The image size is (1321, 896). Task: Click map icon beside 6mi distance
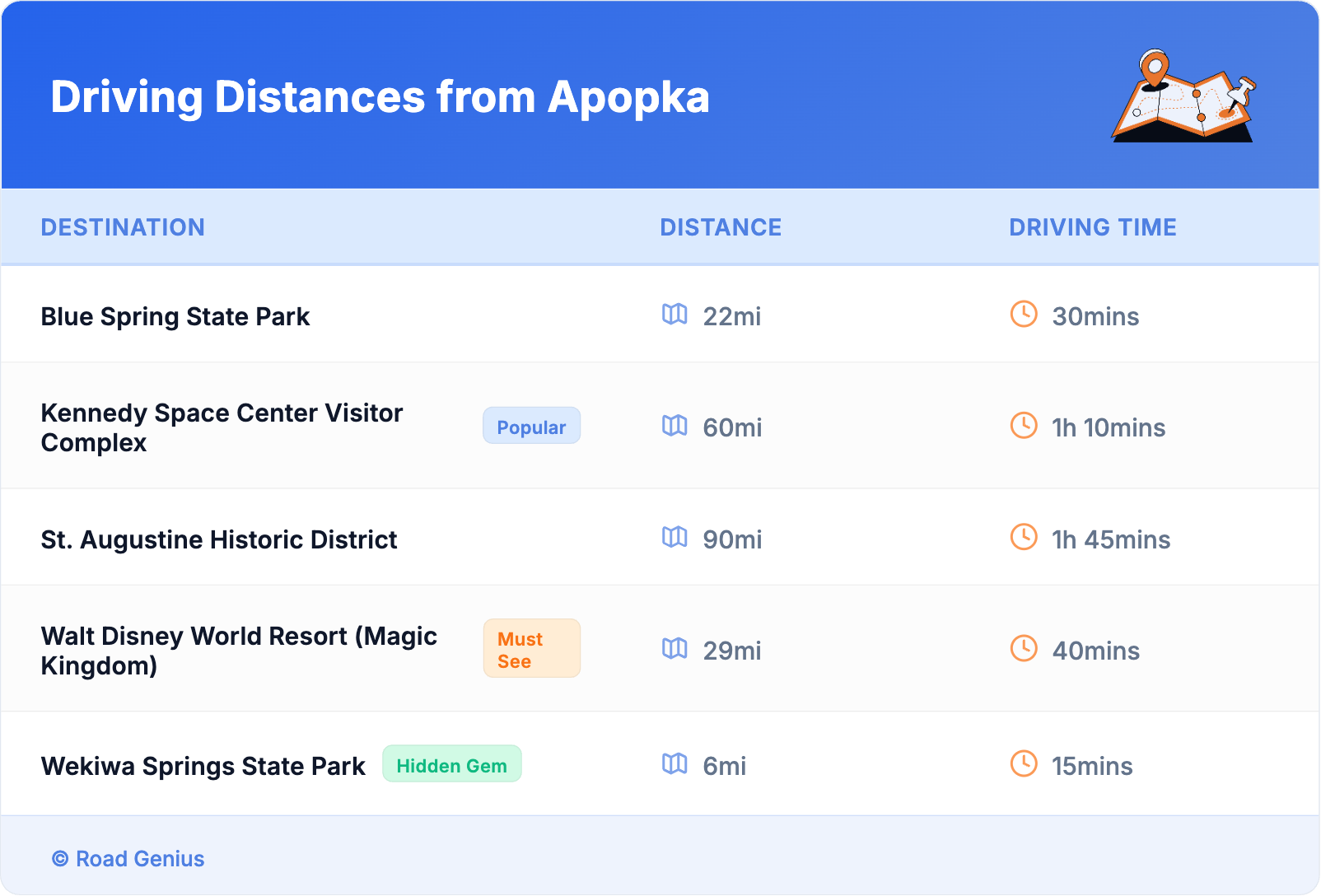[x=675, y=764]
